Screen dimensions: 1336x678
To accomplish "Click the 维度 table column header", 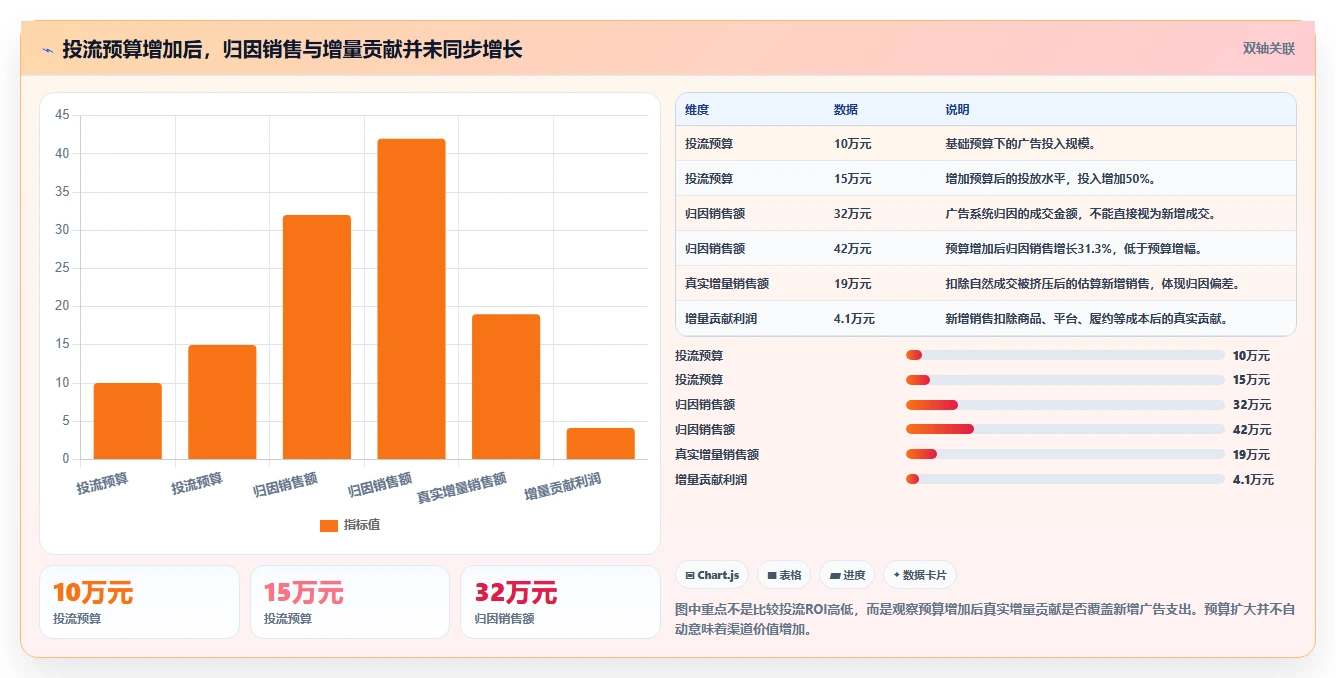I will pyautogui.click(x=697, y=110).
